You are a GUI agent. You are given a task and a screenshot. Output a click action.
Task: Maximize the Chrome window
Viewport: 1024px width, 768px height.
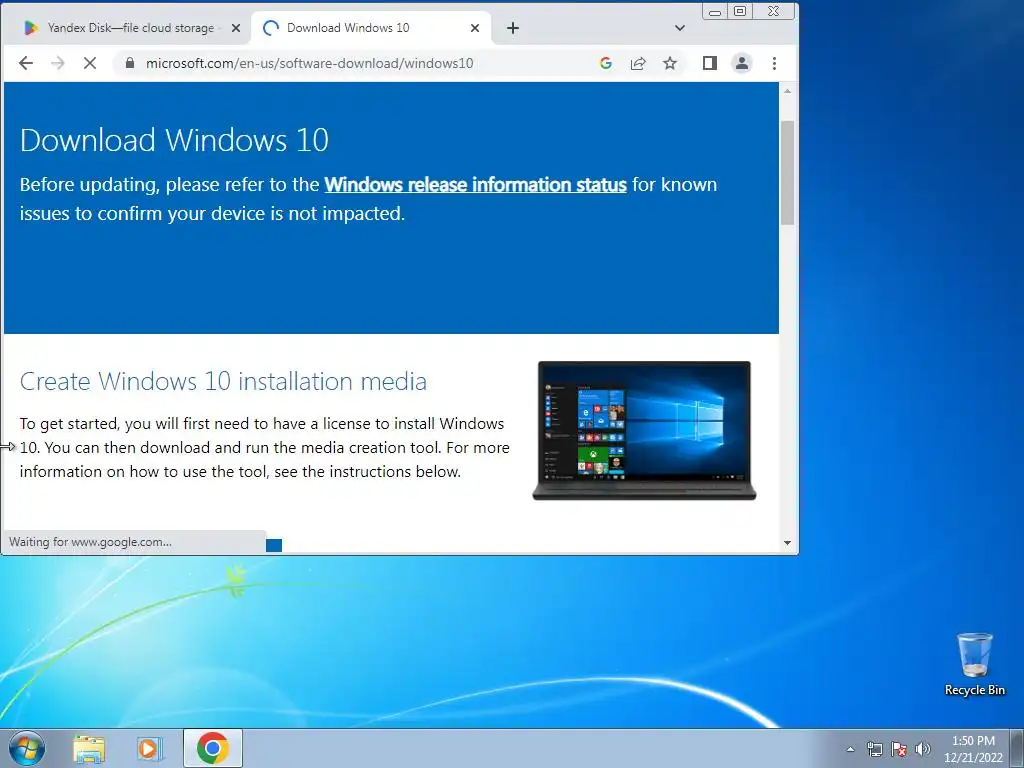tap(739, 11)
